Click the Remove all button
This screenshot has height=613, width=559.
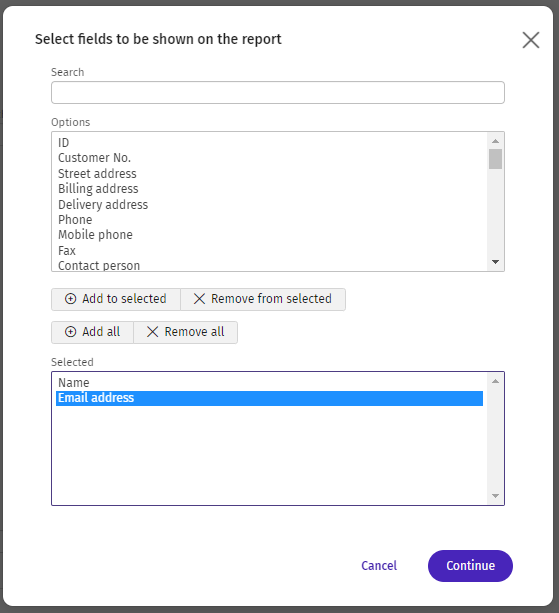click(x=185, y=332)
